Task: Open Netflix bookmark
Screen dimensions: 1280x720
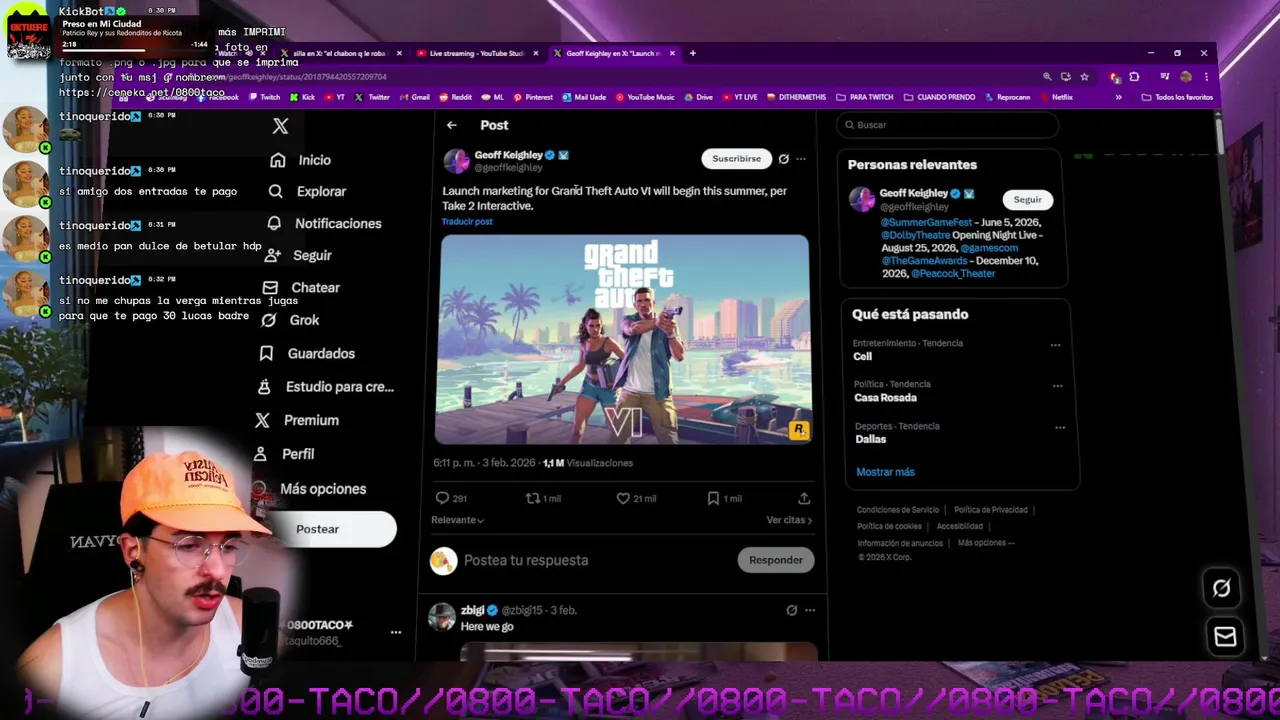Action: pyautogui.click(x=1057, y=97)
